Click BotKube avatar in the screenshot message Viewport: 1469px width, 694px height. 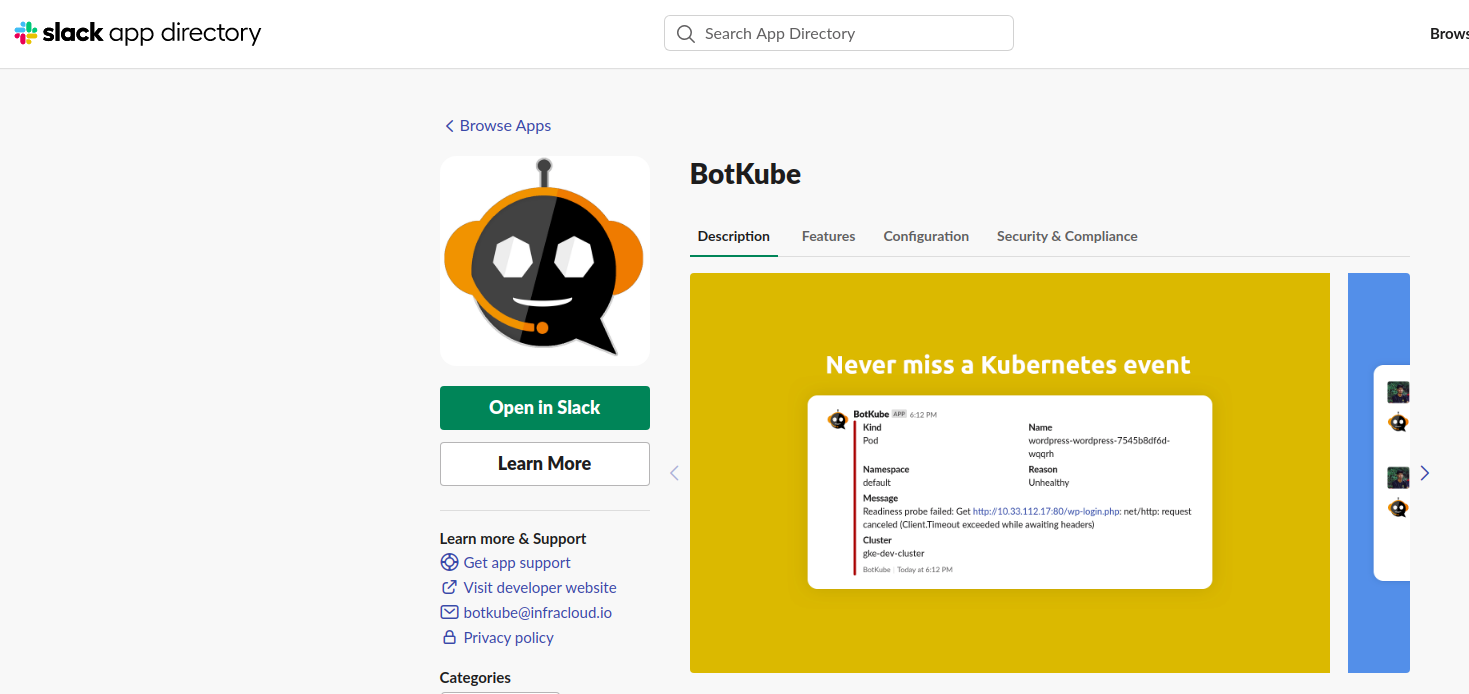[837, 419]
